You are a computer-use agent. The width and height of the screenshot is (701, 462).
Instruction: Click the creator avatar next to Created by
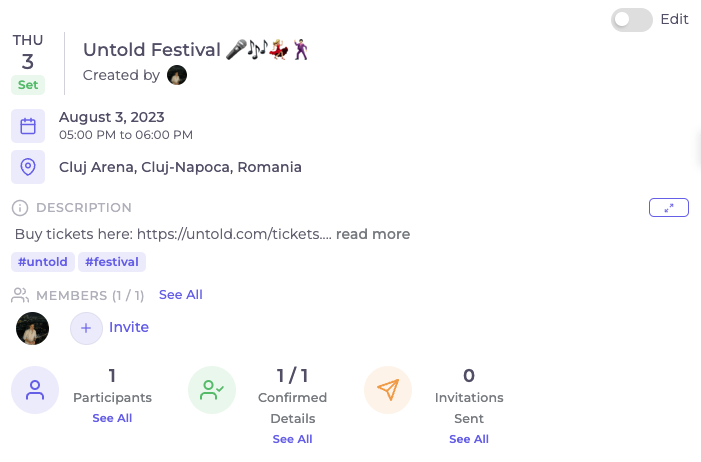pyautogui.click(x=177, y=75)
